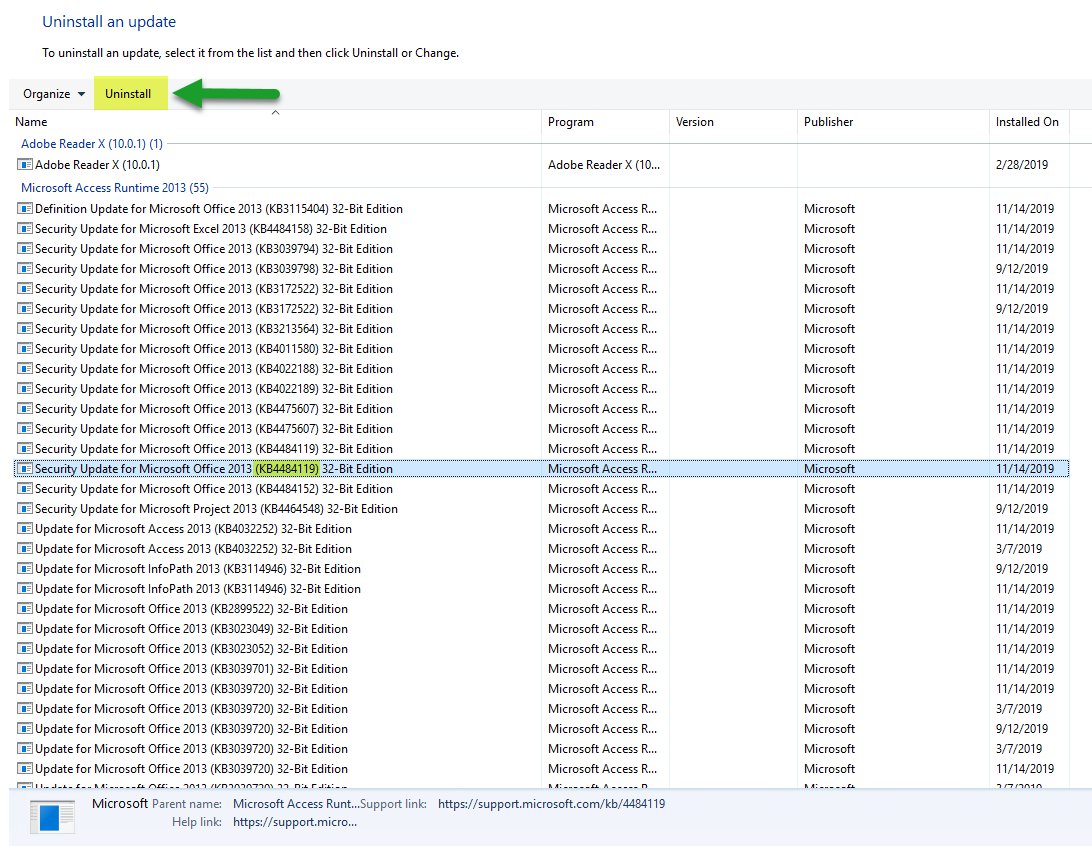Screen dimensions: 1092x846
Task: Click the icon for Security Update KB4484152
Action: [x=24, y=489]
